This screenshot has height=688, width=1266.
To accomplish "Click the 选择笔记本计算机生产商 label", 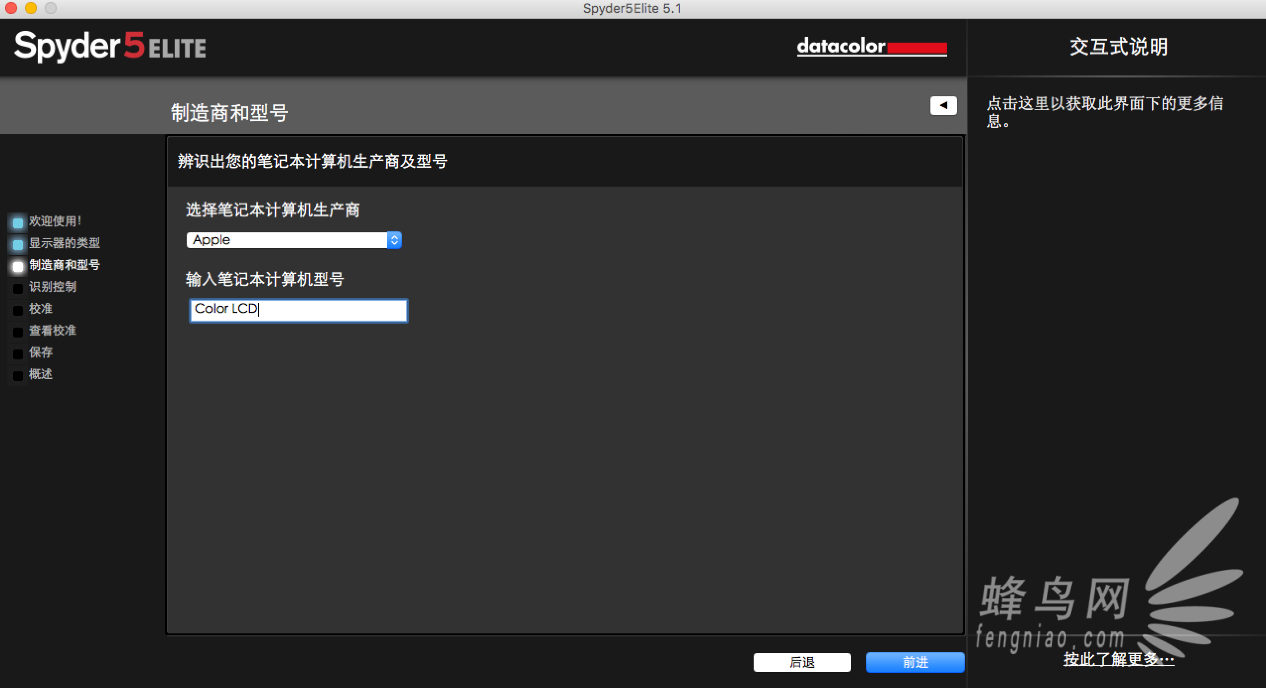I will [273, 210].
